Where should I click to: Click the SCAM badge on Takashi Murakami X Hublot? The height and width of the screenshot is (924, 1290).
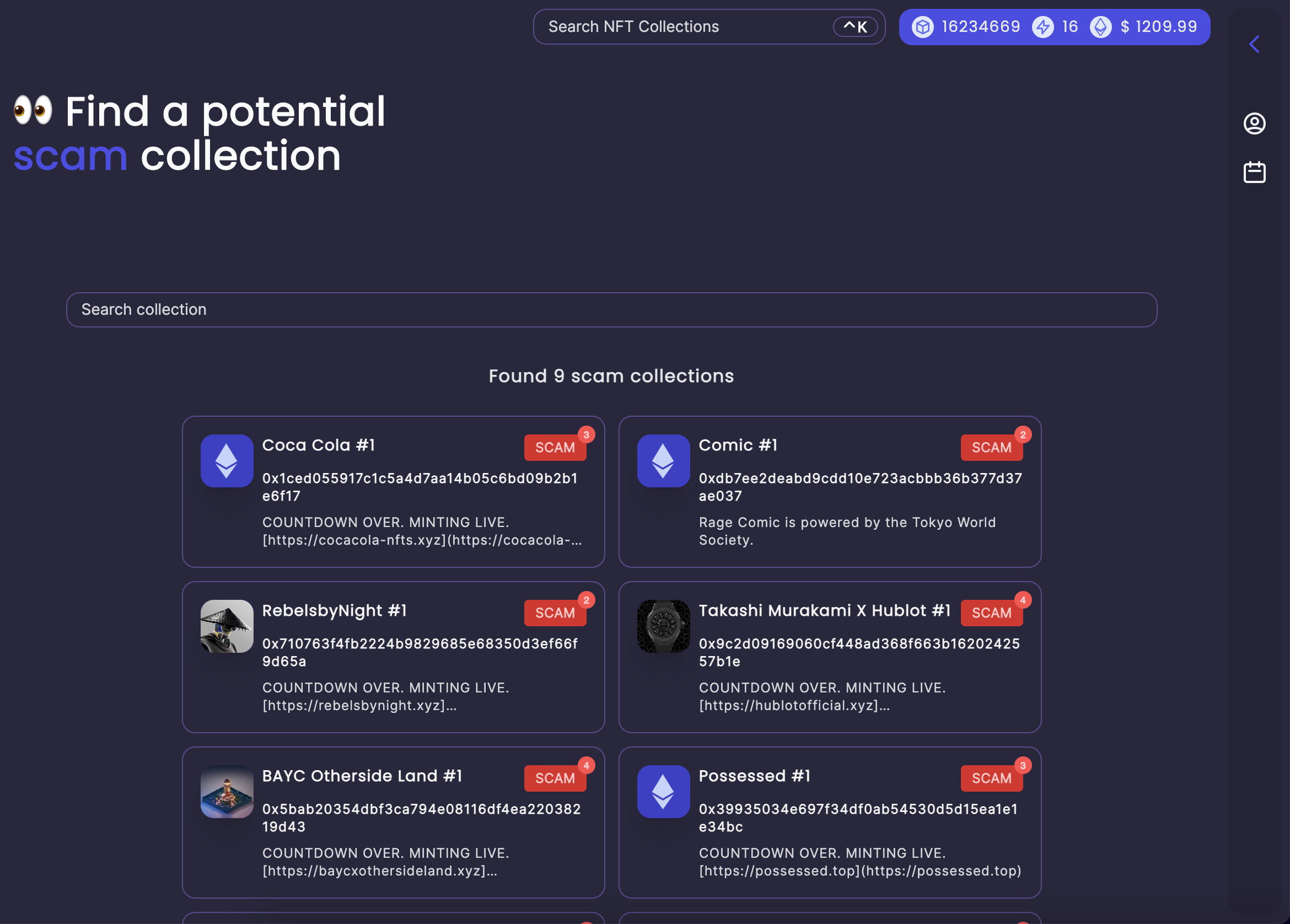(x=992, y=613)
